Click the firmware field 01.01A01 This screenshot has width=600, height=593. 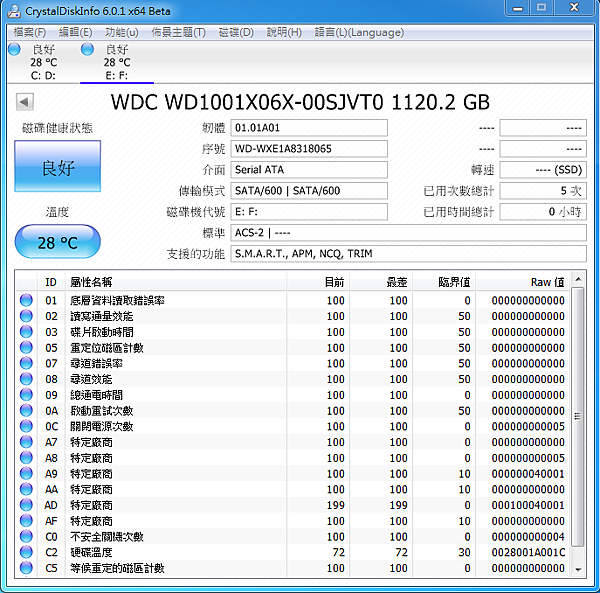tap(309, 128)
